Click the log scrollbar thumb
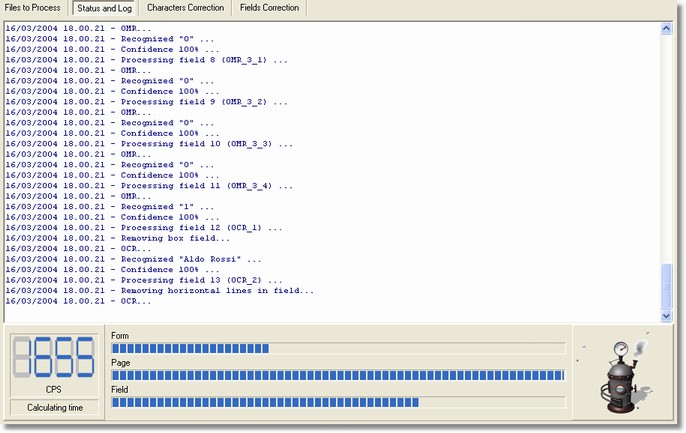This screenshot has height=433, width=686. click(666, 286)
